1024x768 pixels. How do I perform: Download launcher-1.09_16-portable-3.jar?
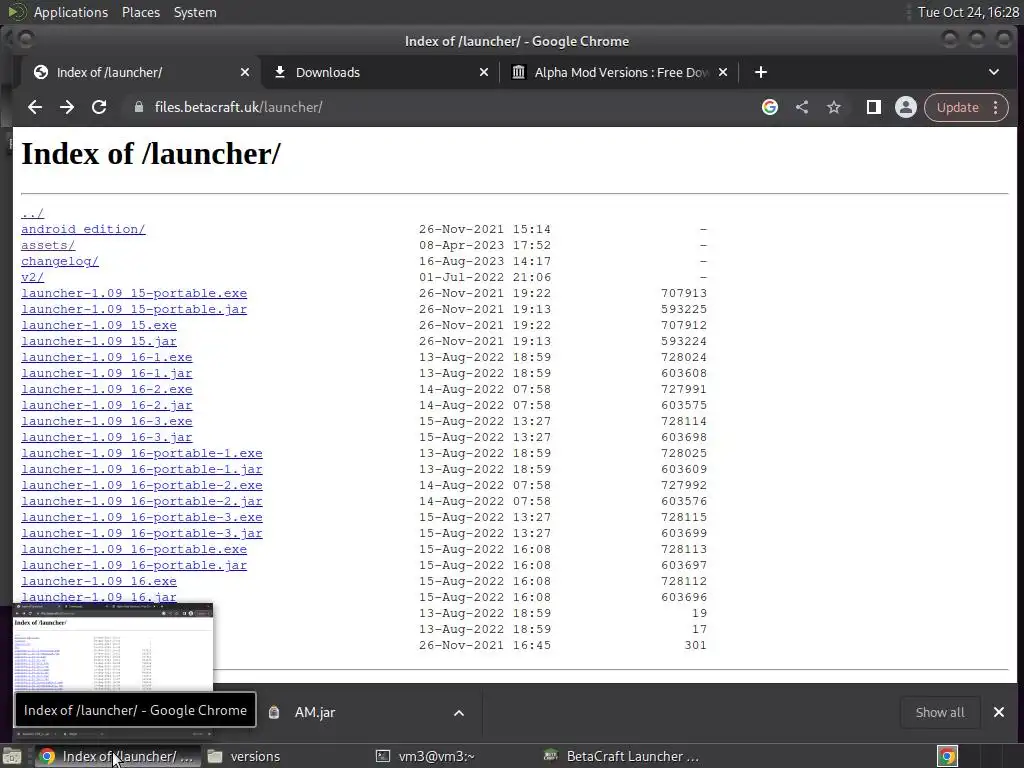pyautogui.click(x=142, y=534)
